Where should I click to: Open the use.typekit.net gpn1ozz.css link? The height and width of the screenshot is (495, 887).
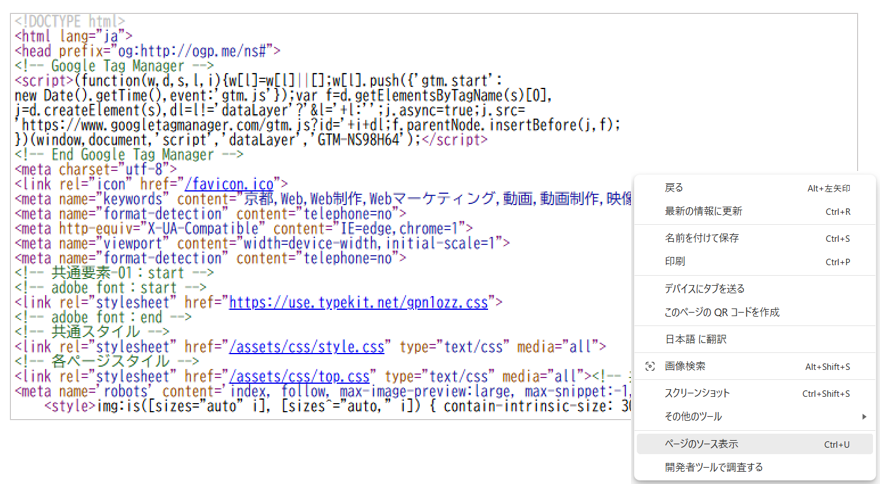click(358, 303)
